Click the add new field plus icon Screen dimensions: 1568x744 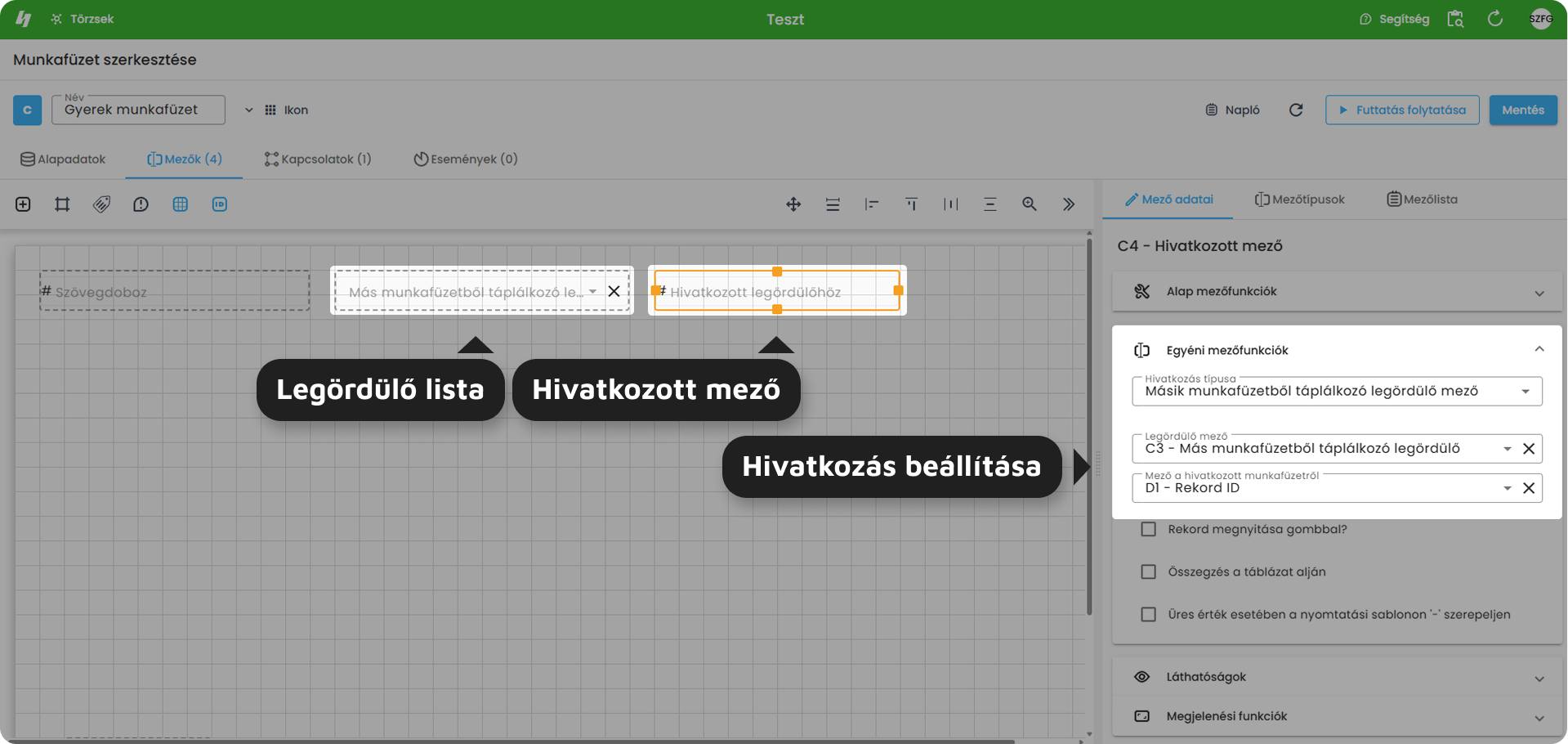coord(23,204)
